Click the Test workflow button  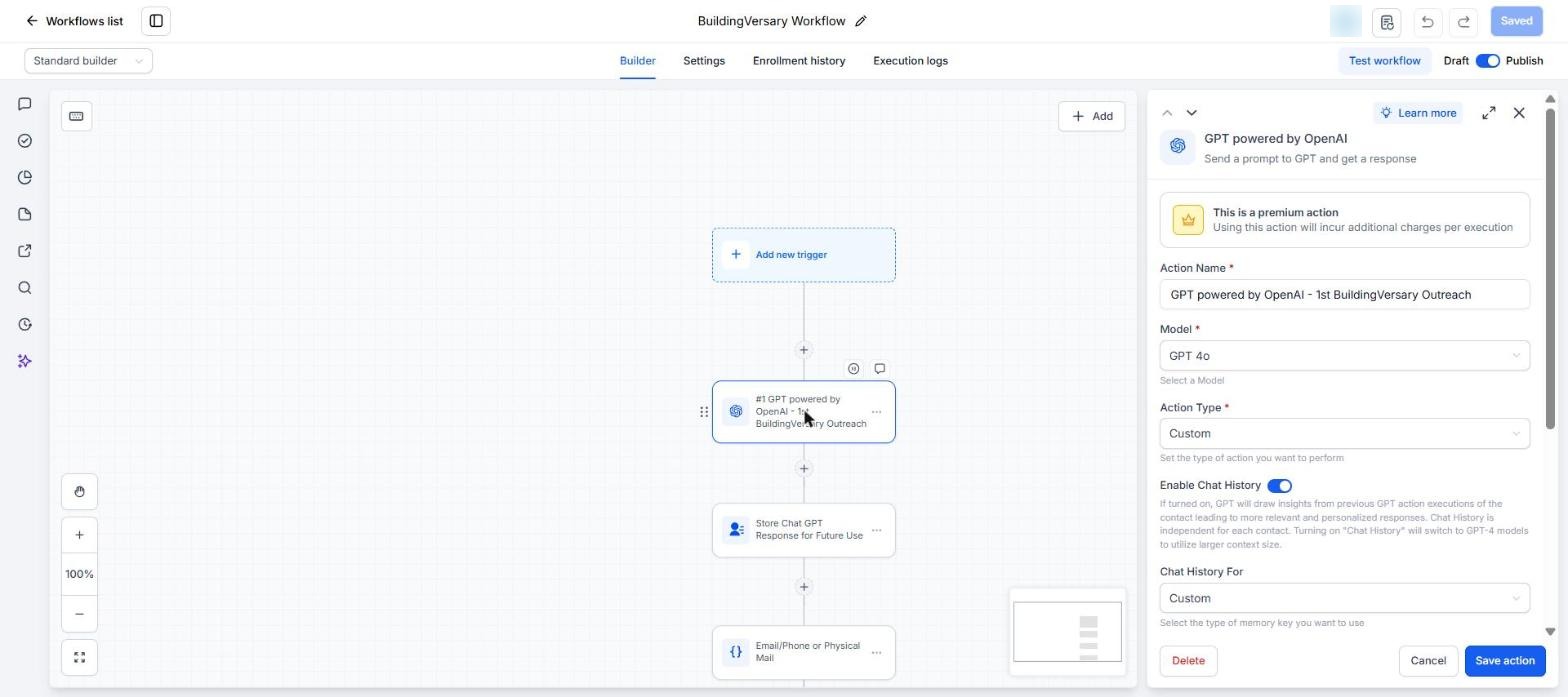1384,61
